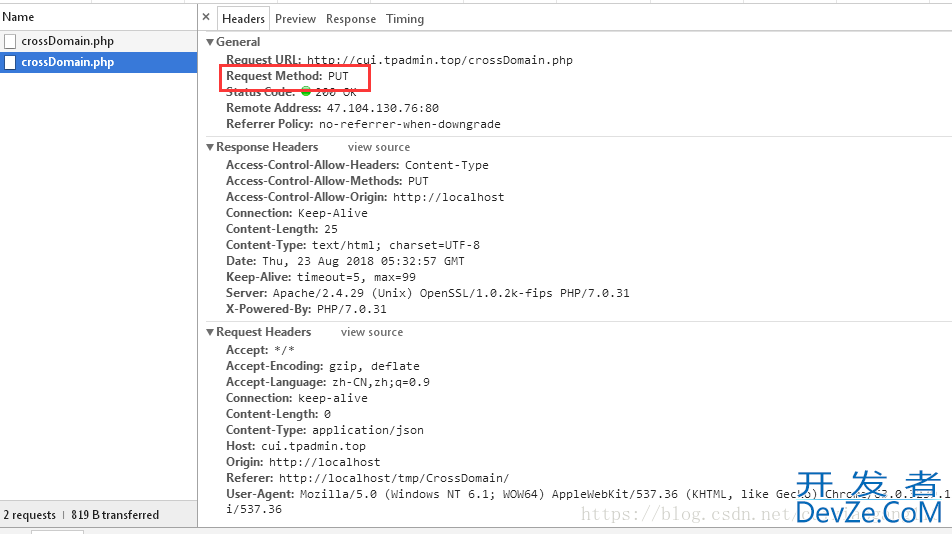The image size is (952, 534).
Task: Click Accept-Language zh-CN row
Action: click(x=328, y=382)
